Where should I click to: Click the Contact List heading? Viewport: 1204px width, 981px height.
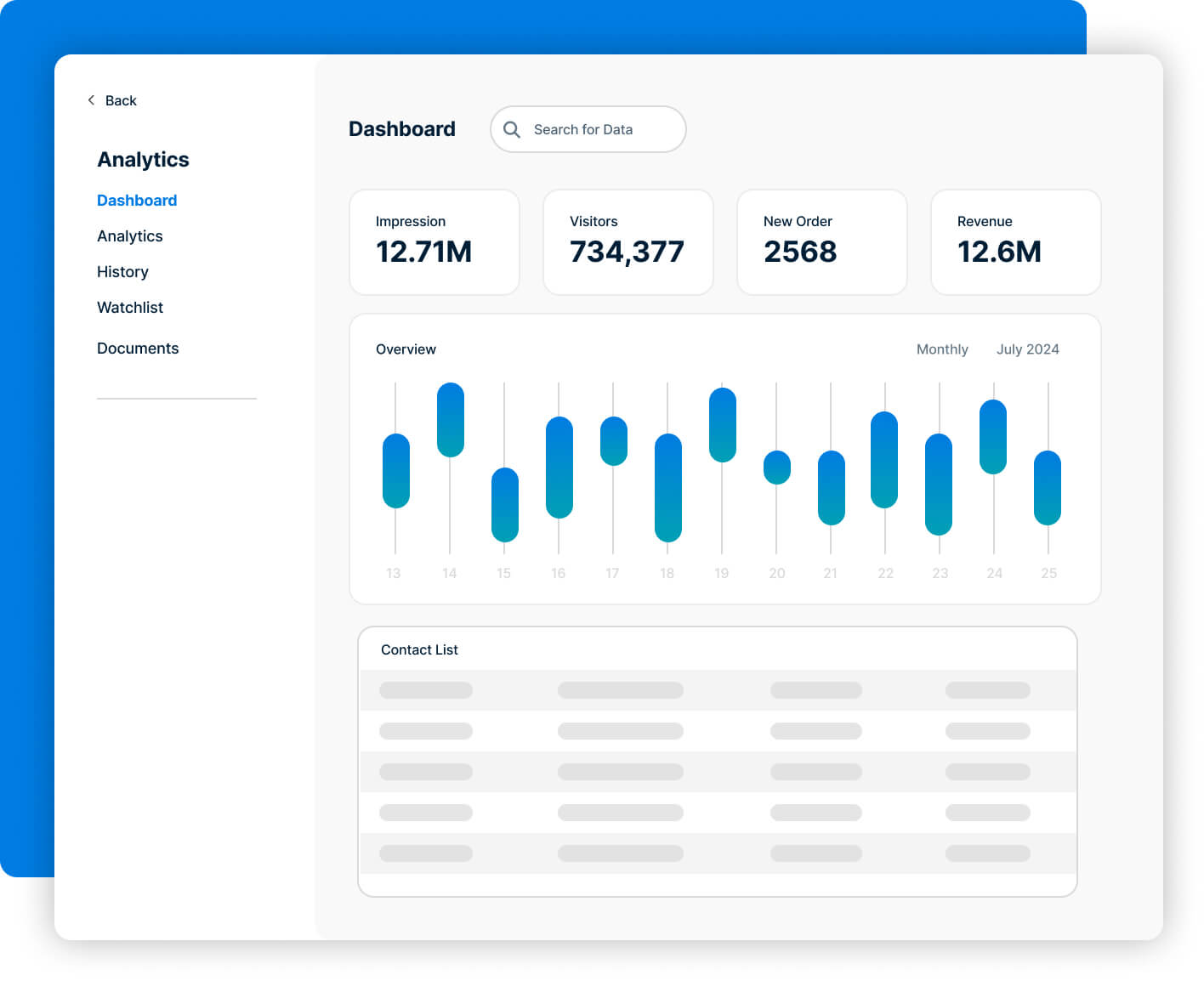point(419,650)
